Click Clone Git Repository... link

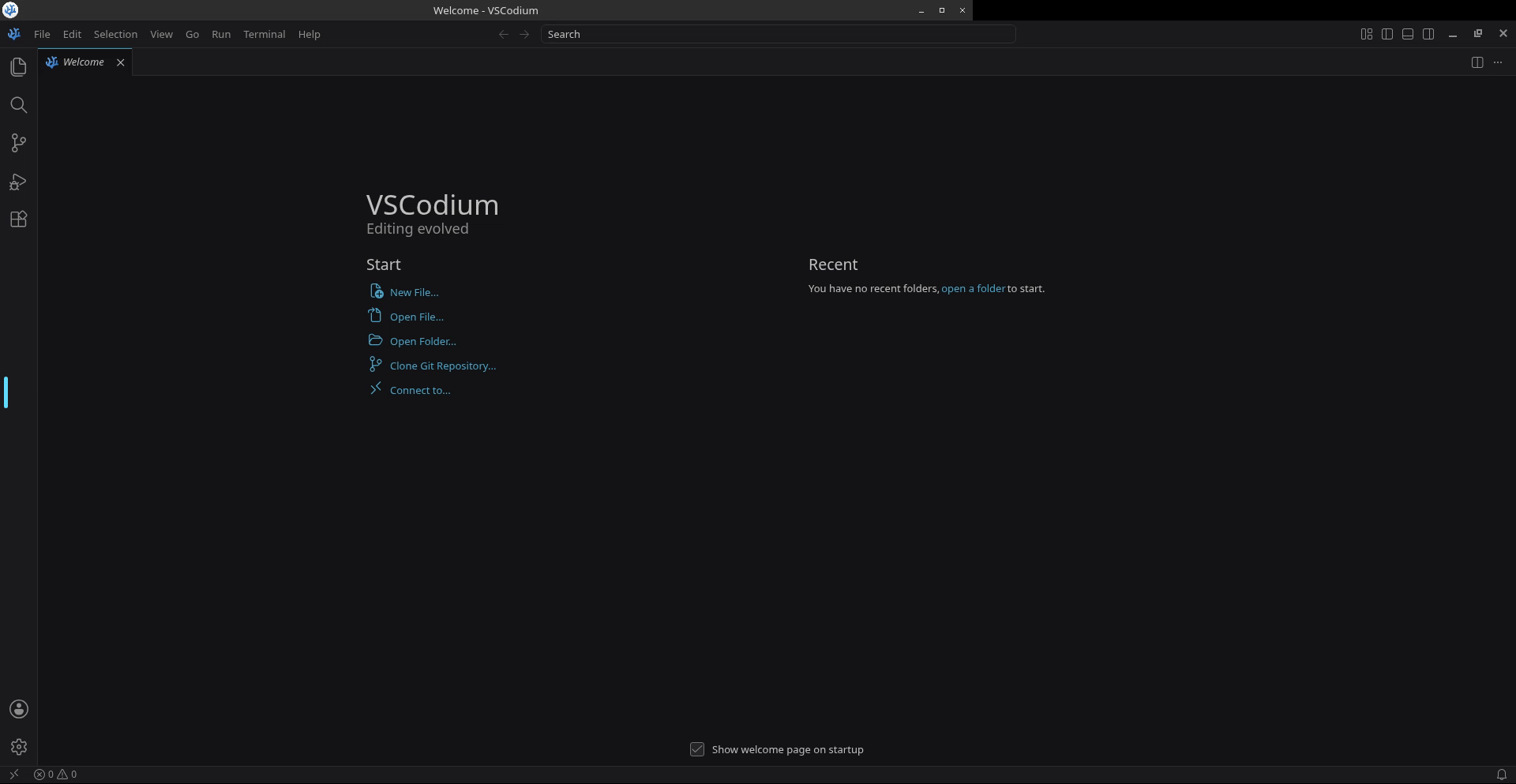(x=443, y=366)
